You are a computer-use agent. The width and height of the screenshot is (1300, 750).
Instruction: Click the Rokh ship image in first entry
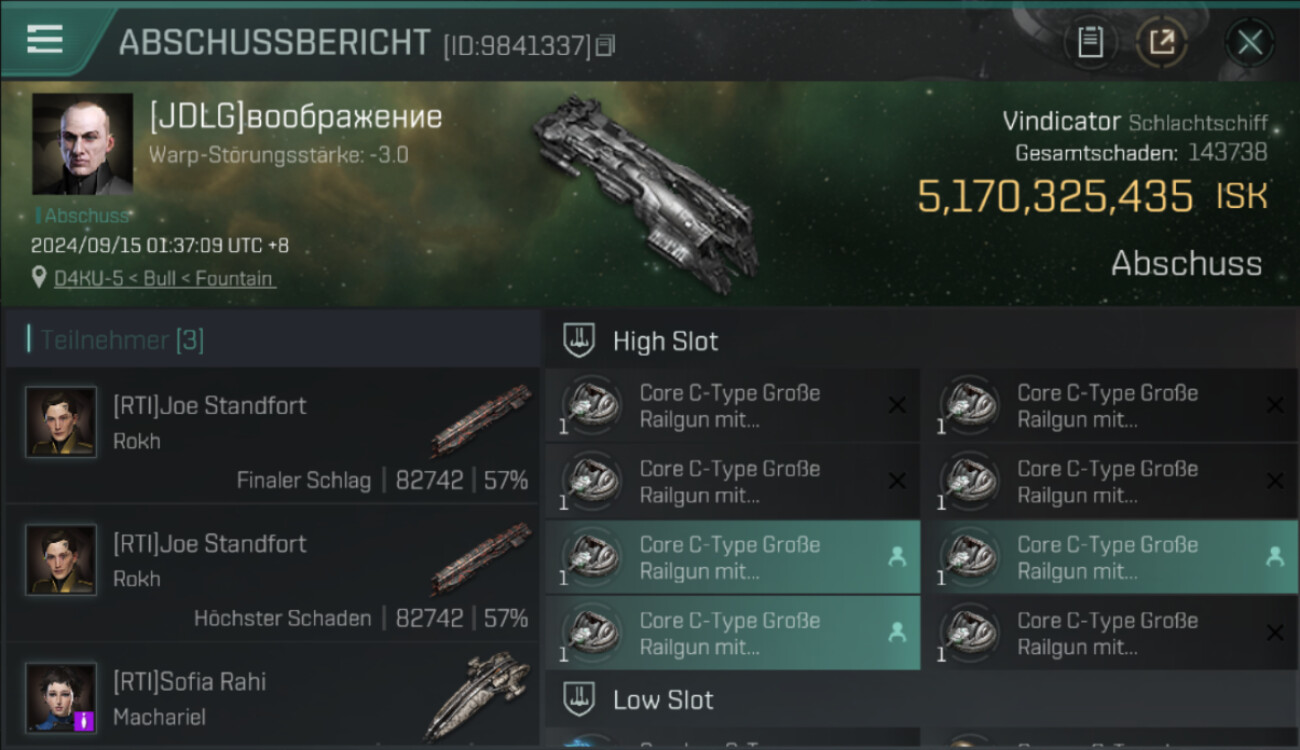click(480, 420)
